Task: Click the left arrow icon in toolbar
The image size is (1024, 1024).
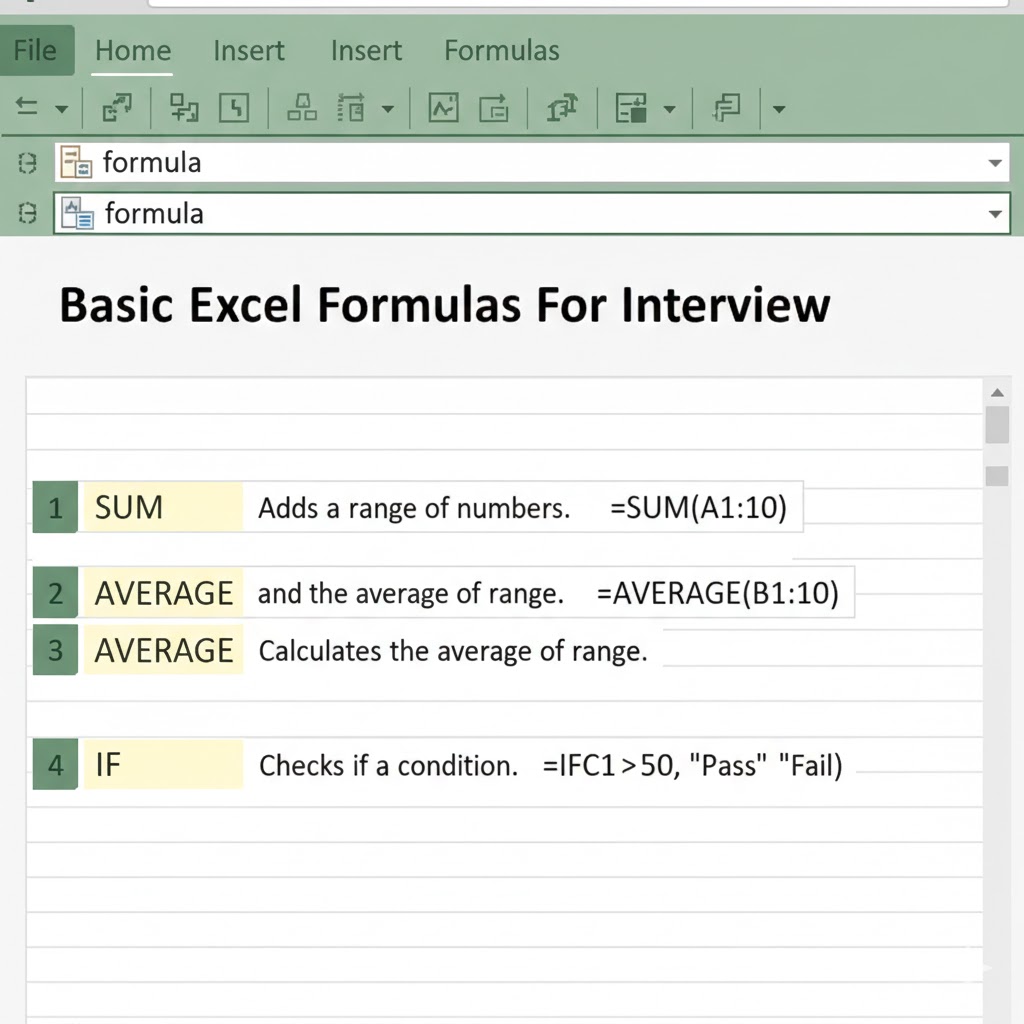Action: 27,108
